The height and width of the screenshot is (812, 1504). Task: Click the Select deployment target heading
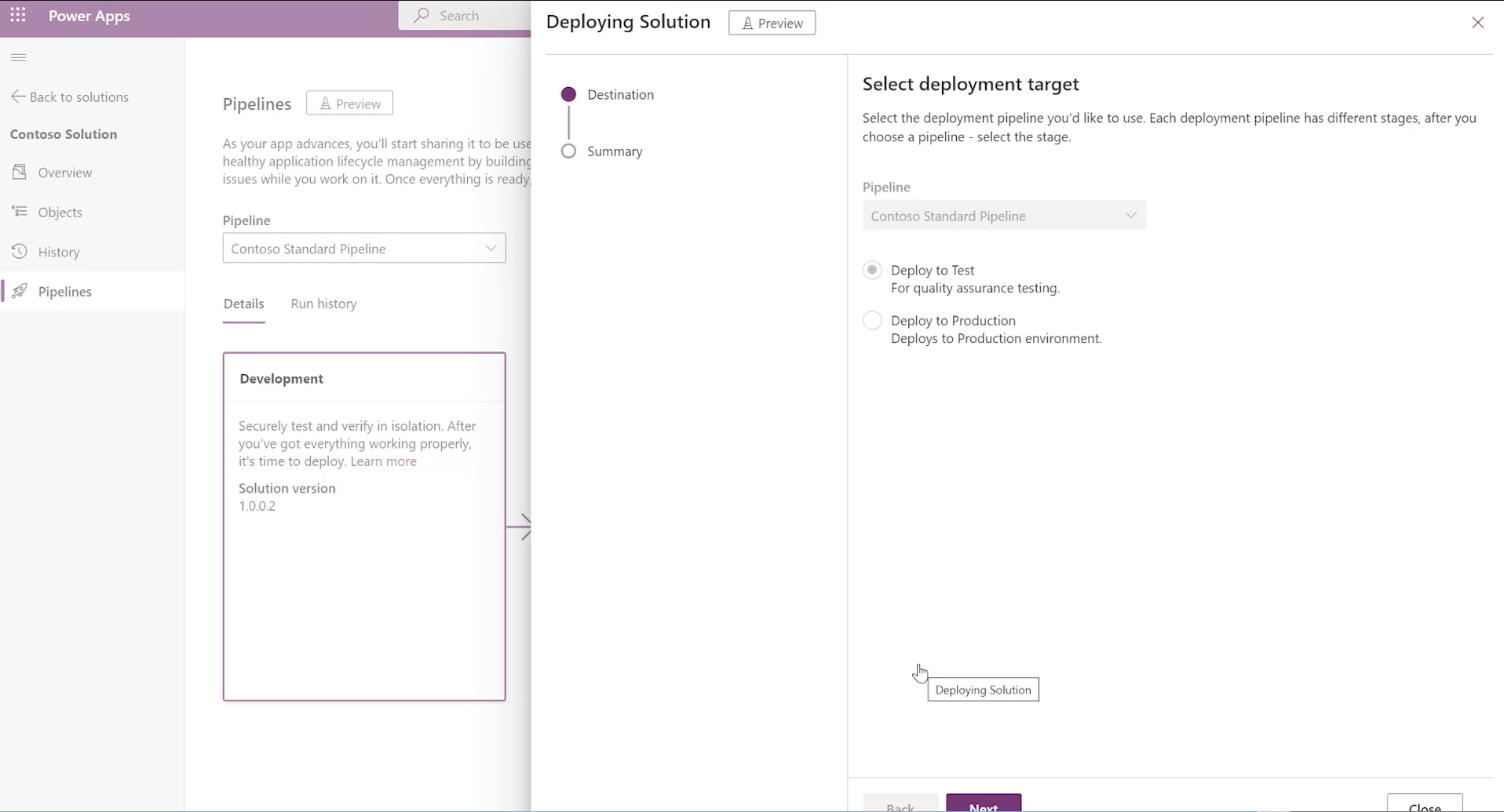970,84
